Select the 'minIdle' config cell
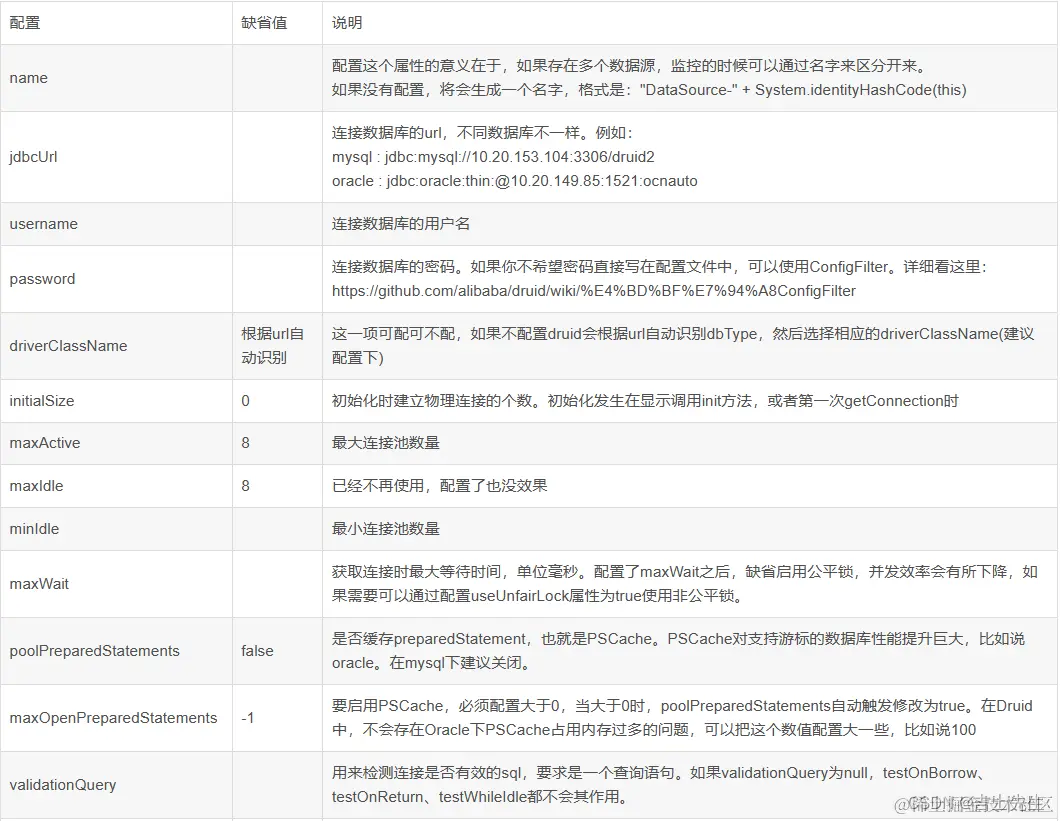1060x821 pixels. click(116, 529)
